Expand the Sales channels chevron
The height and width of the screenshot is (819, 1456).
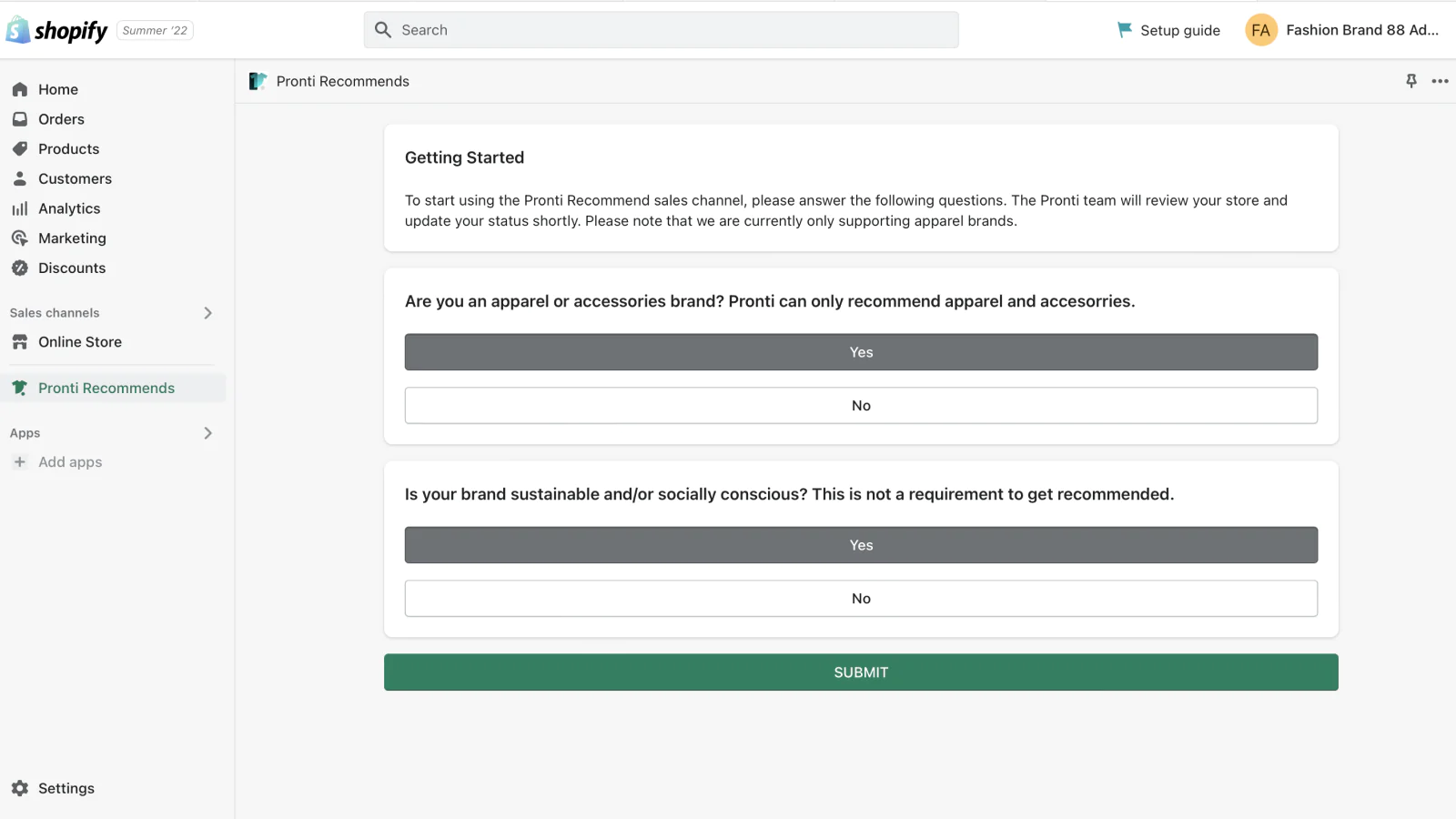pos(207,313)
